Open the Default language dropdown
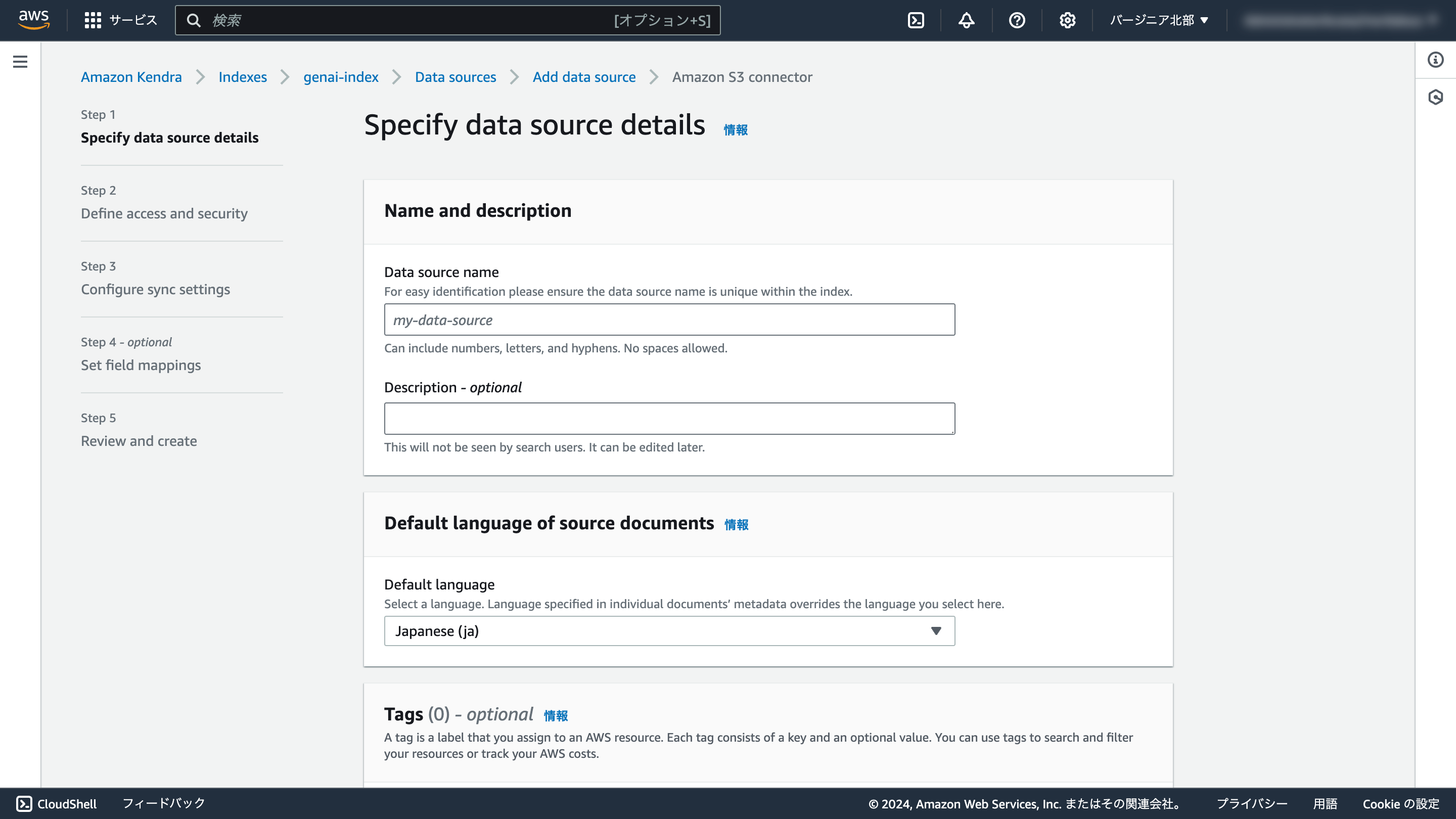 click(x=669, y=631)
